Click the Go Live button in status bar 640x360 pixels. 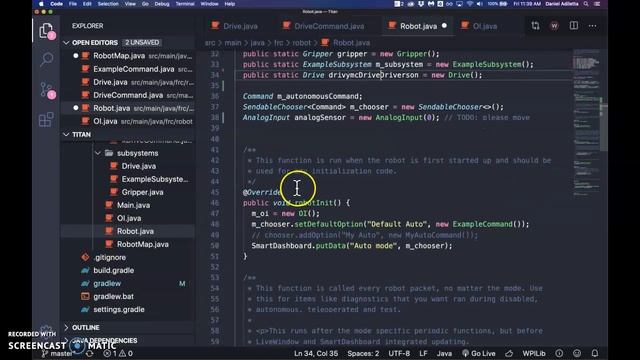click(x=479, y=353)
